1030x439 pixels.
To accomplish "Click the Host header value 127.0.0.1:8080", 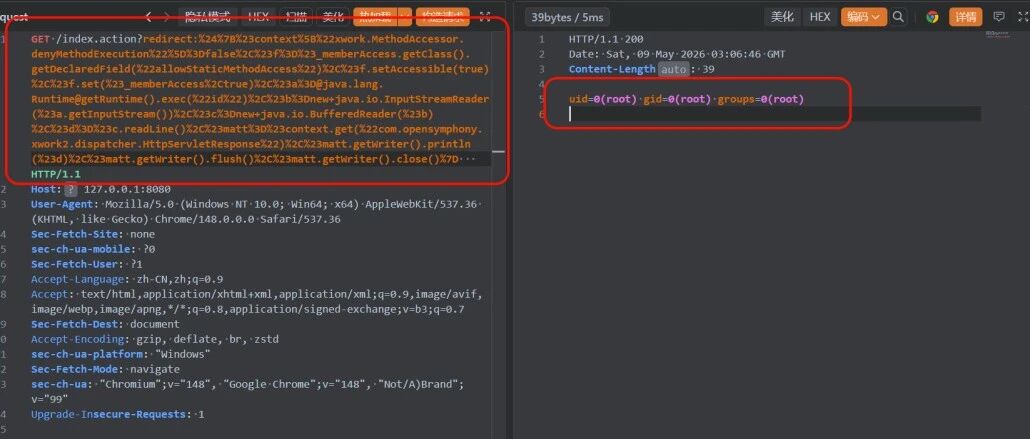I will pos(127,189).
